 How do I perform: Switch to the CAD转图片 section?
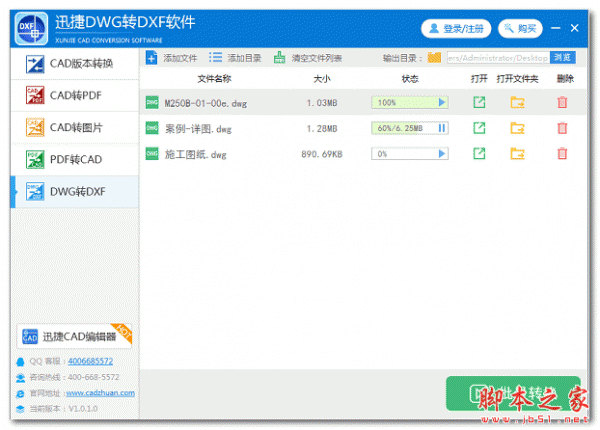pos(75,127)
